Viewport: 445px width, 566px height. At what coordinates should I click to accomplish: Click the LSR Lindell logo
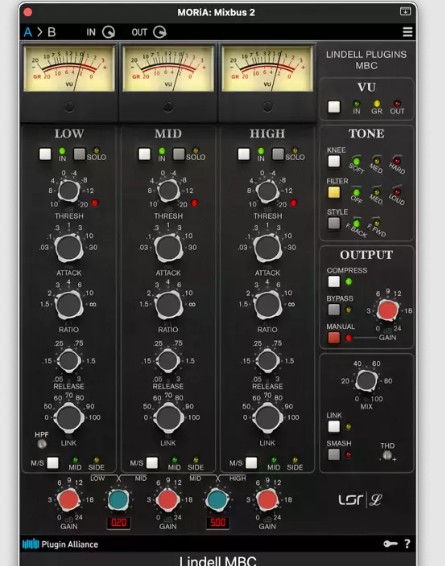pos(360,500)
